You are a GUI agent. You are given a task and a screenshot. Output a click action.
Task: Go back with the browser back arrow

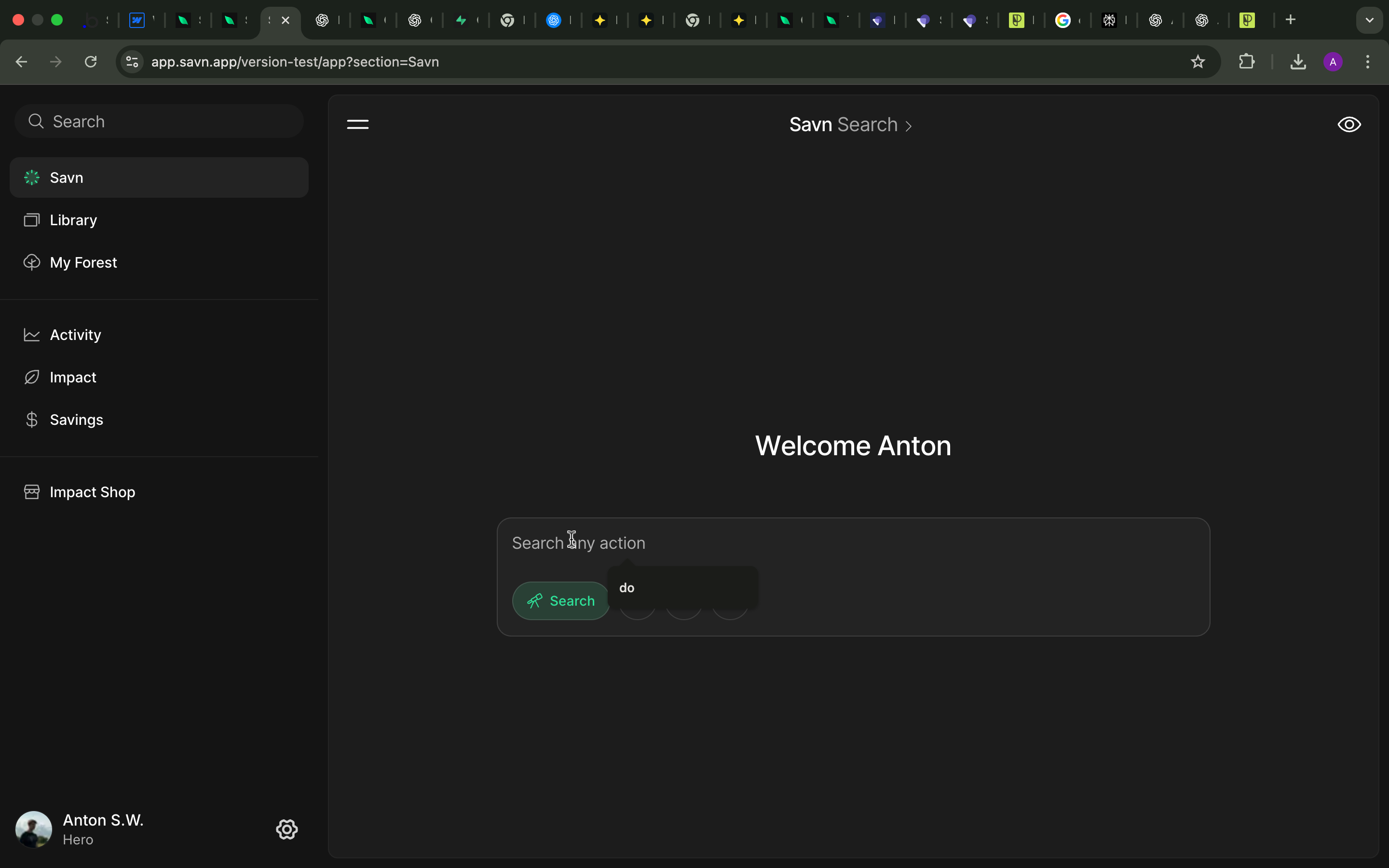pyautogui.click(x=21, y=61)
